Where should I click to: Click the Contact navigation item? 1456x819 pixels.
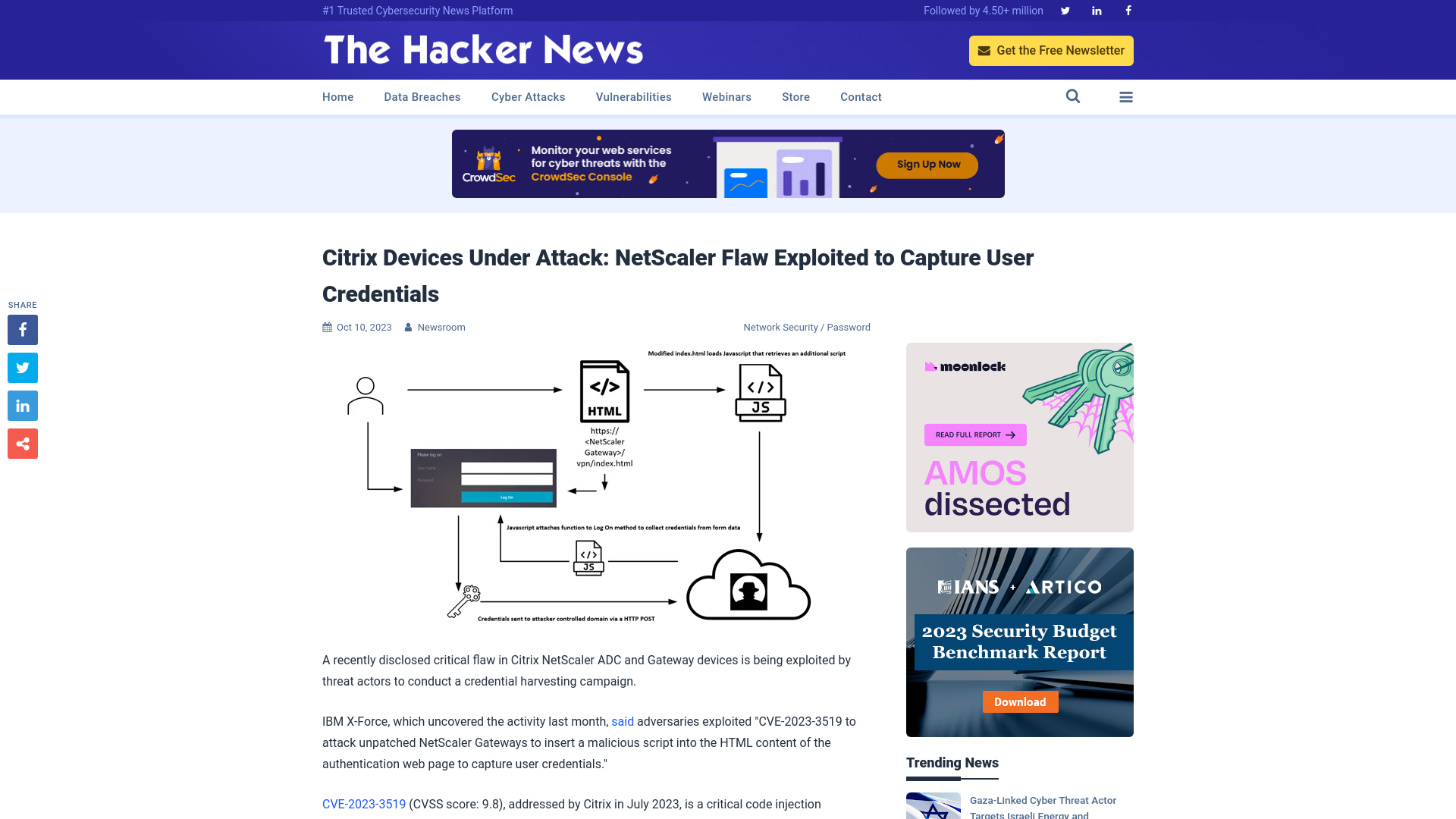[861, 96]
